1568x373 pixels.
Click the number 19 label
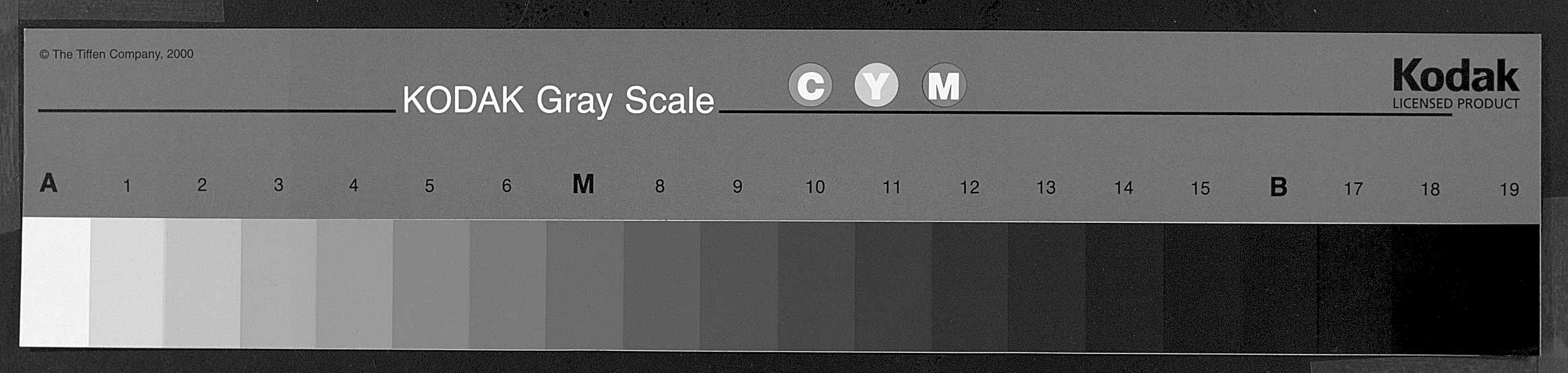(1509, 189)
